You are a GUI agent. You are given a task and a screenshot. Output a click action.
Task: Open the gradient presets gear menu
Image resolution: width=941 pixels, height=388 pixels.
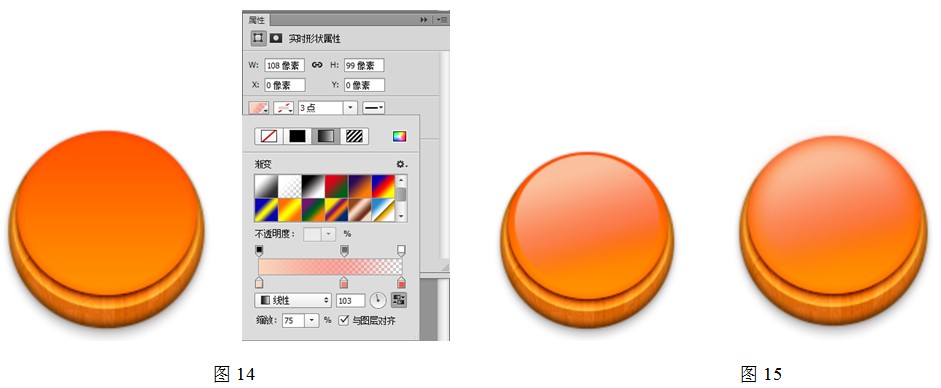pyautogui.click(x=401, y=164)
